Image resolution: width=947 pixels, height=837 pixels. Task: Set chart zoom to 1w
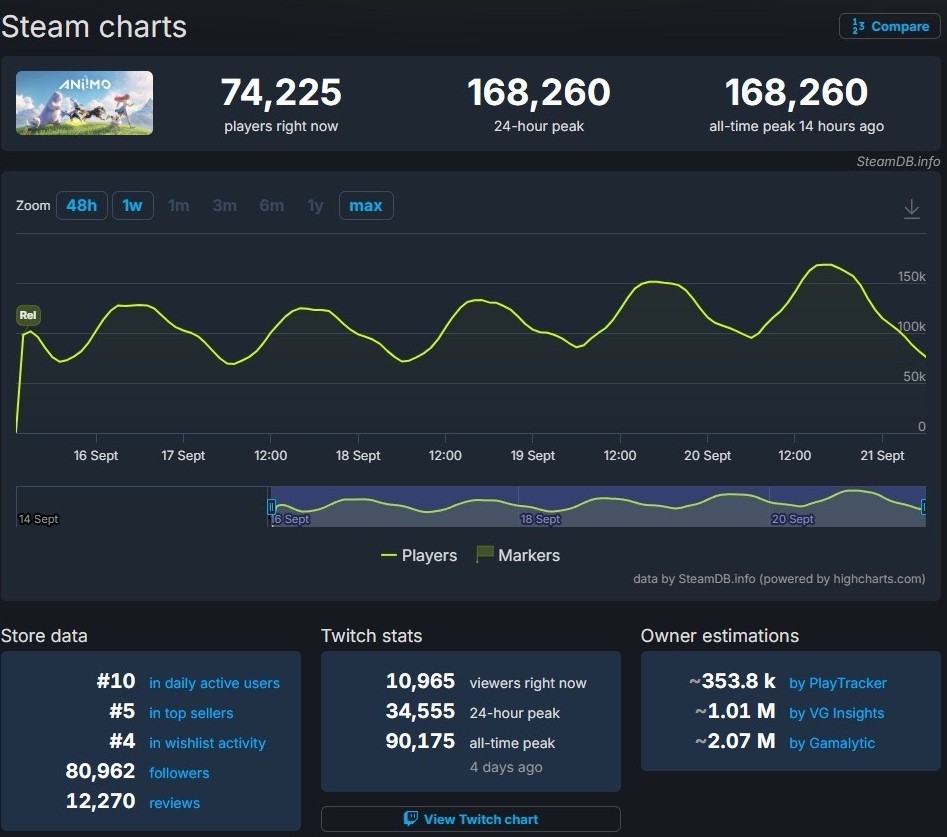pyautogui.click(x=132, y=205)
